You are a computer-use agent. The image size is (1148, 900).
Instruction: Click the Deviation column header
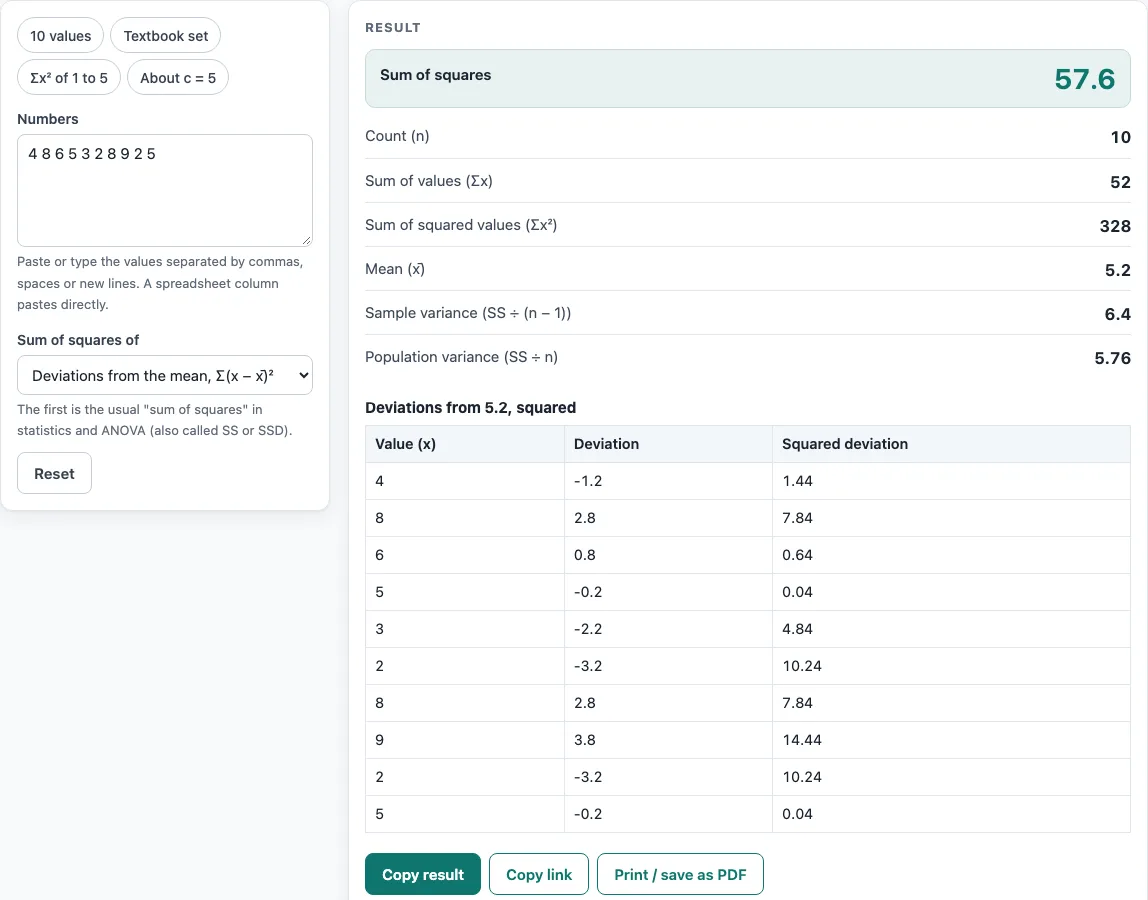(x=668, y=444)
